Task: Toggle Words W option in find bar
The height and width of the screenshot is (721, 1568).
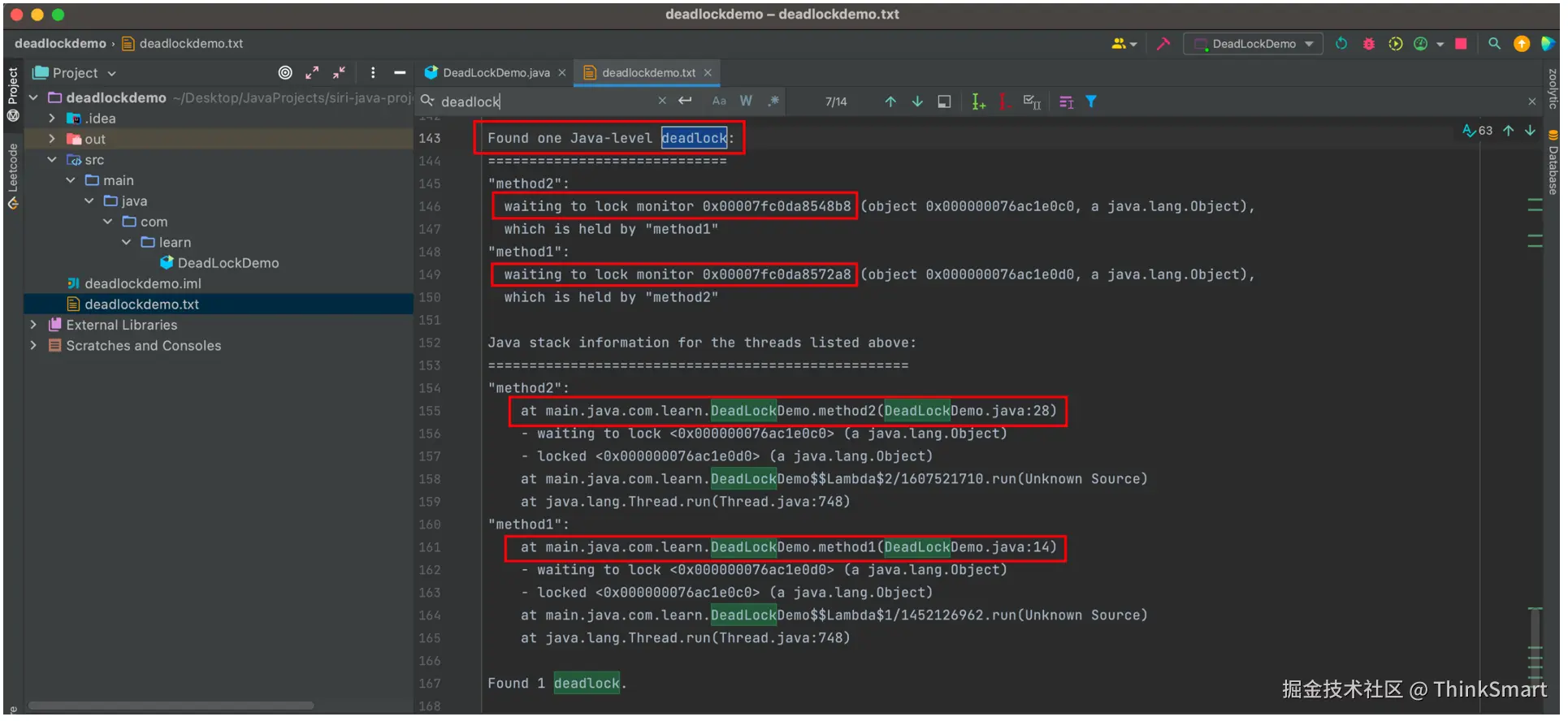Action: (746, 101)
